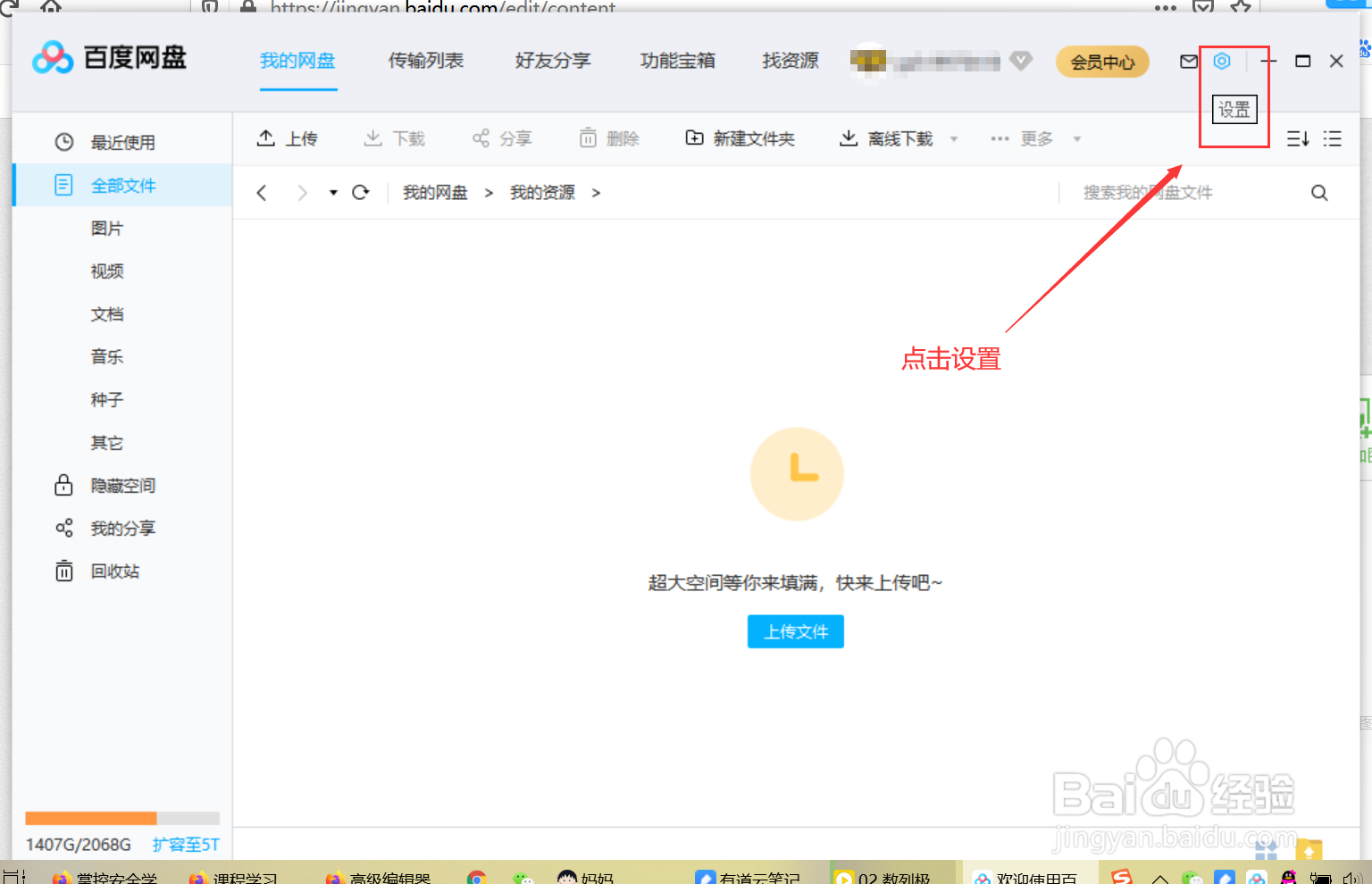1372x884 pixels.
Task: Open 隐藏空间 in sidebar
Action: pos(123,486)
